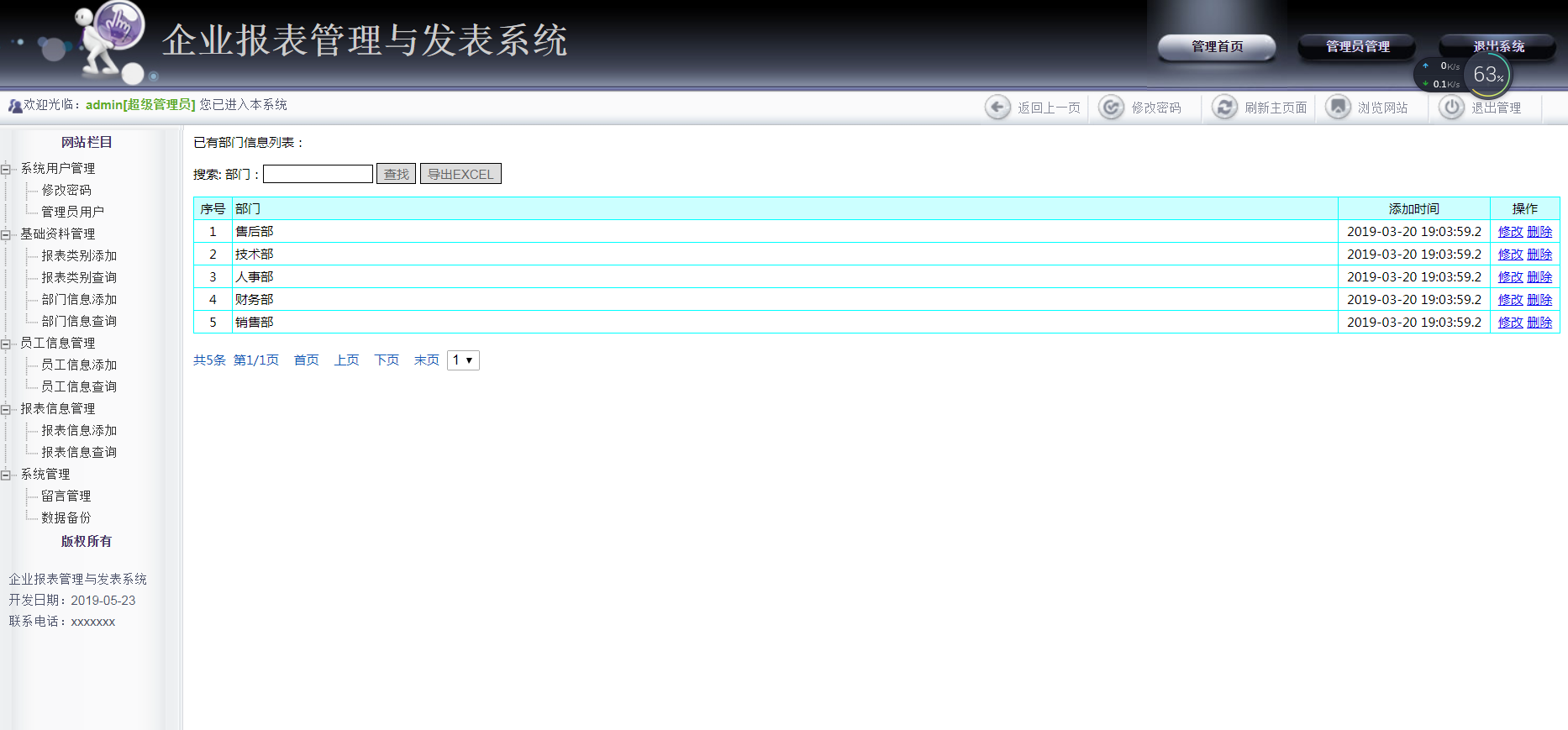Open 报表类别添加 in the sidebar

pyautogui.click(x=79, y=256)
